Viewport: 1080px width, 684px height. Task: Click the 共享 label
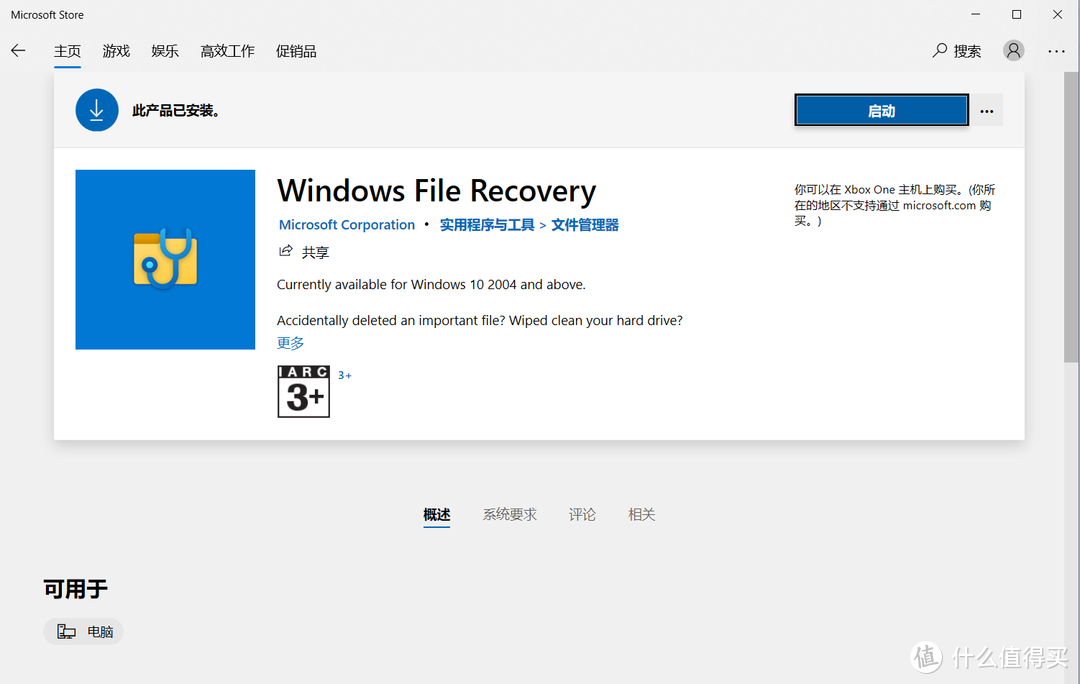(315, 252)
